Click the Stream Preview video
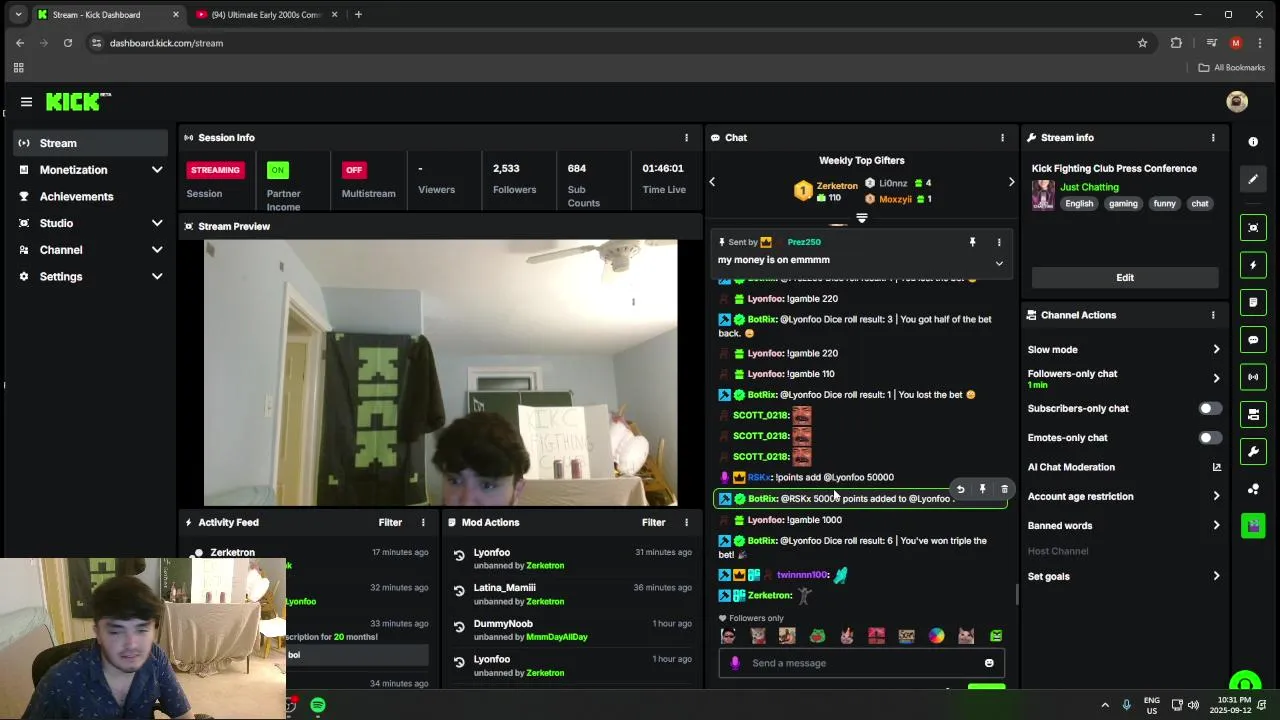The image size is (1280, 720). click(440, 372)
